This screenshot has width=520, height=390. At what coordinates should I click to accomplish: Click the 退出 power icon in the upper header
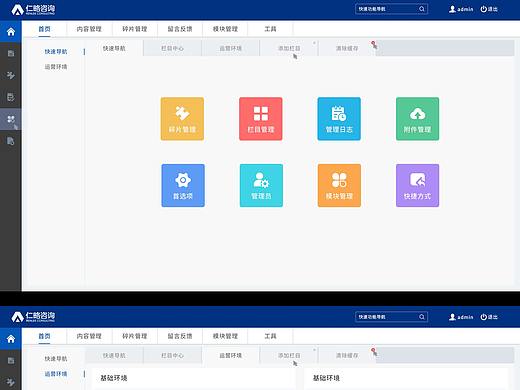click(483, 9)
